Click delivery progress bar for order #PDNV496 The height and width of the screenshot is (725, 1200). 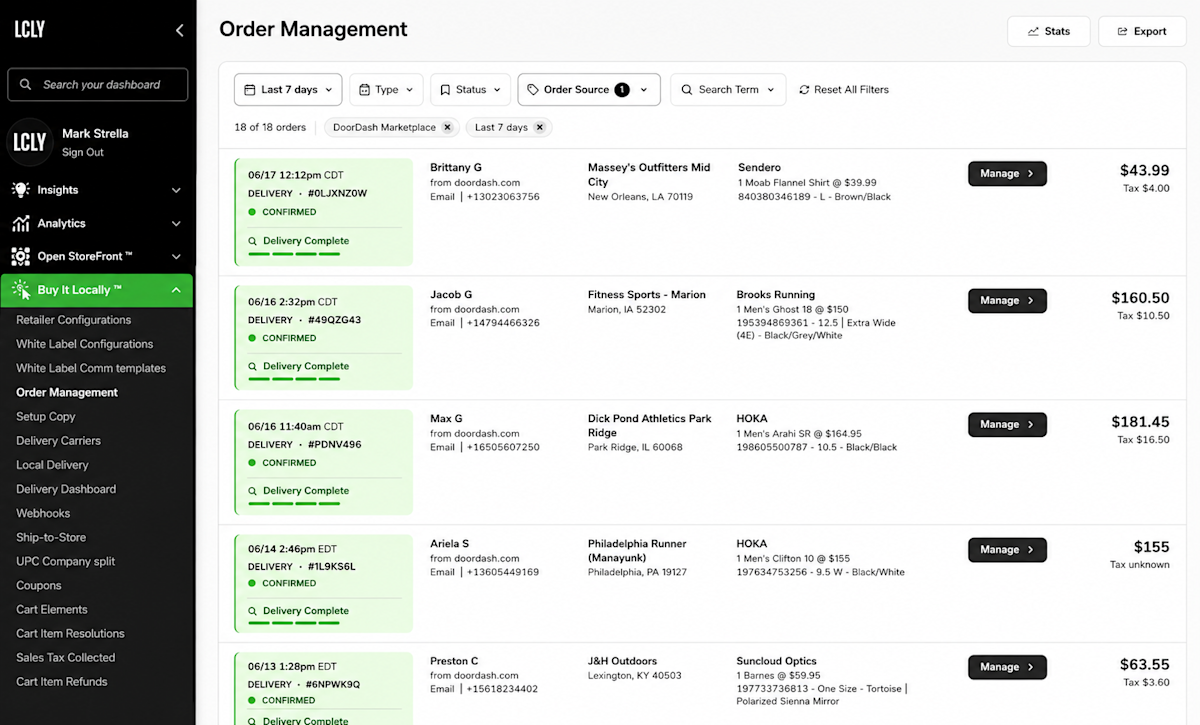pyautogui.click(x=294, y=504)
